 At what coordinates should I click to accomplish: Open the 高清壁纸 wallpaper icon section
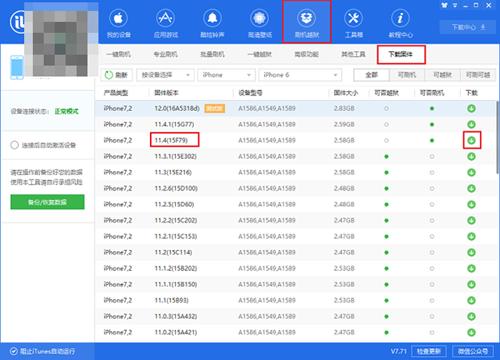click(260, 23)
